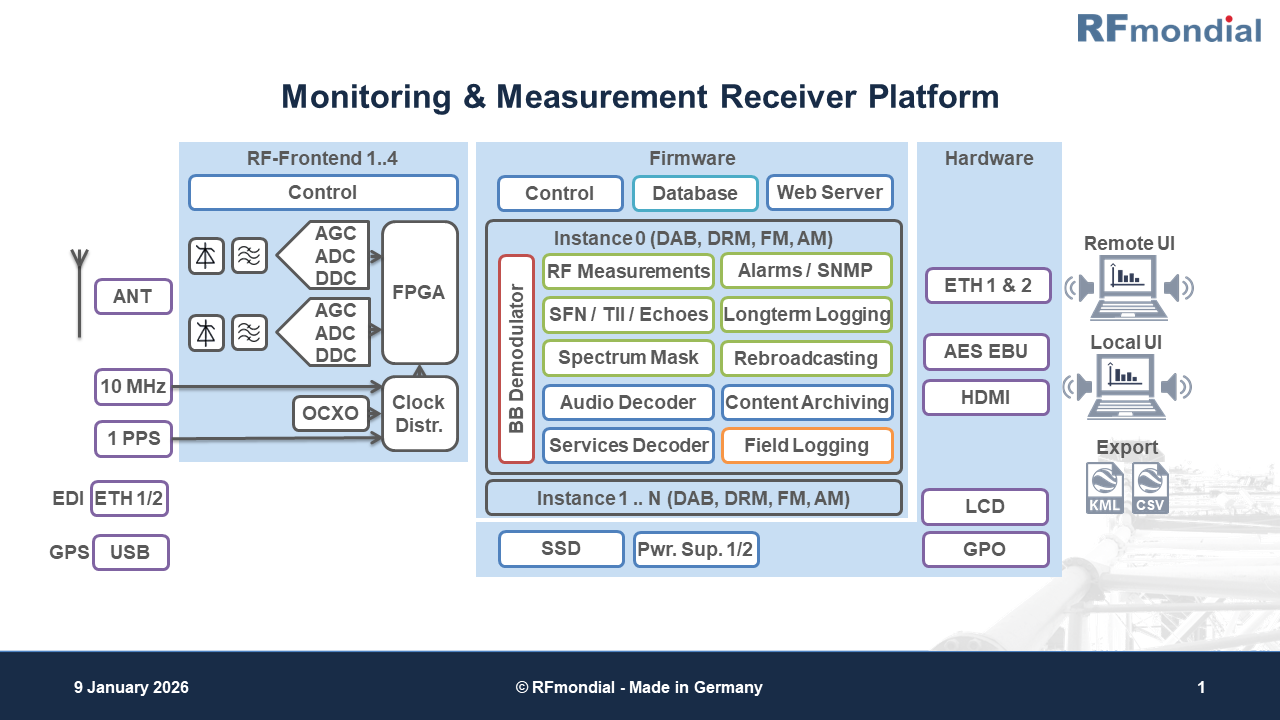Viewport: 1280px width, 720px height.
Task: Click the CSV export icon
Action: click(1151, 487)
